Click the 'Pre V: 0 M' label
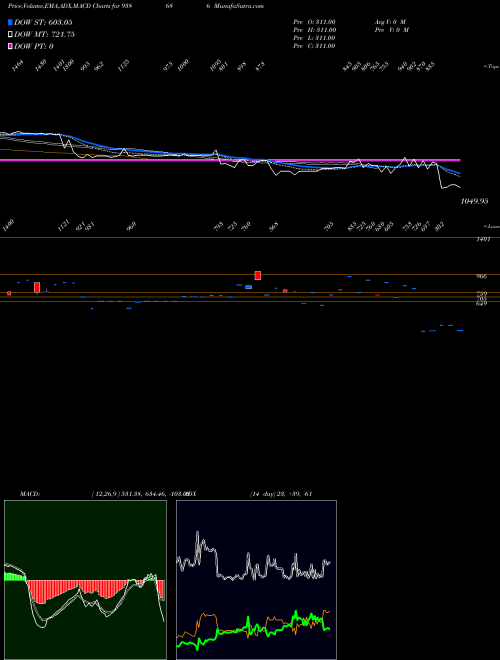The width and height of the screenshot is (500, 660). [391, 30]
